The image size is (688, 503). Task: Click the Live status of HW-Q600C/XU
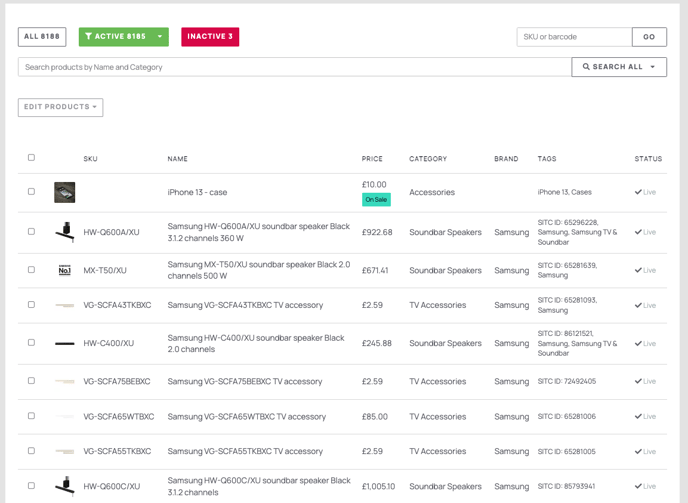pyautogui.click(x=645, y=486)
